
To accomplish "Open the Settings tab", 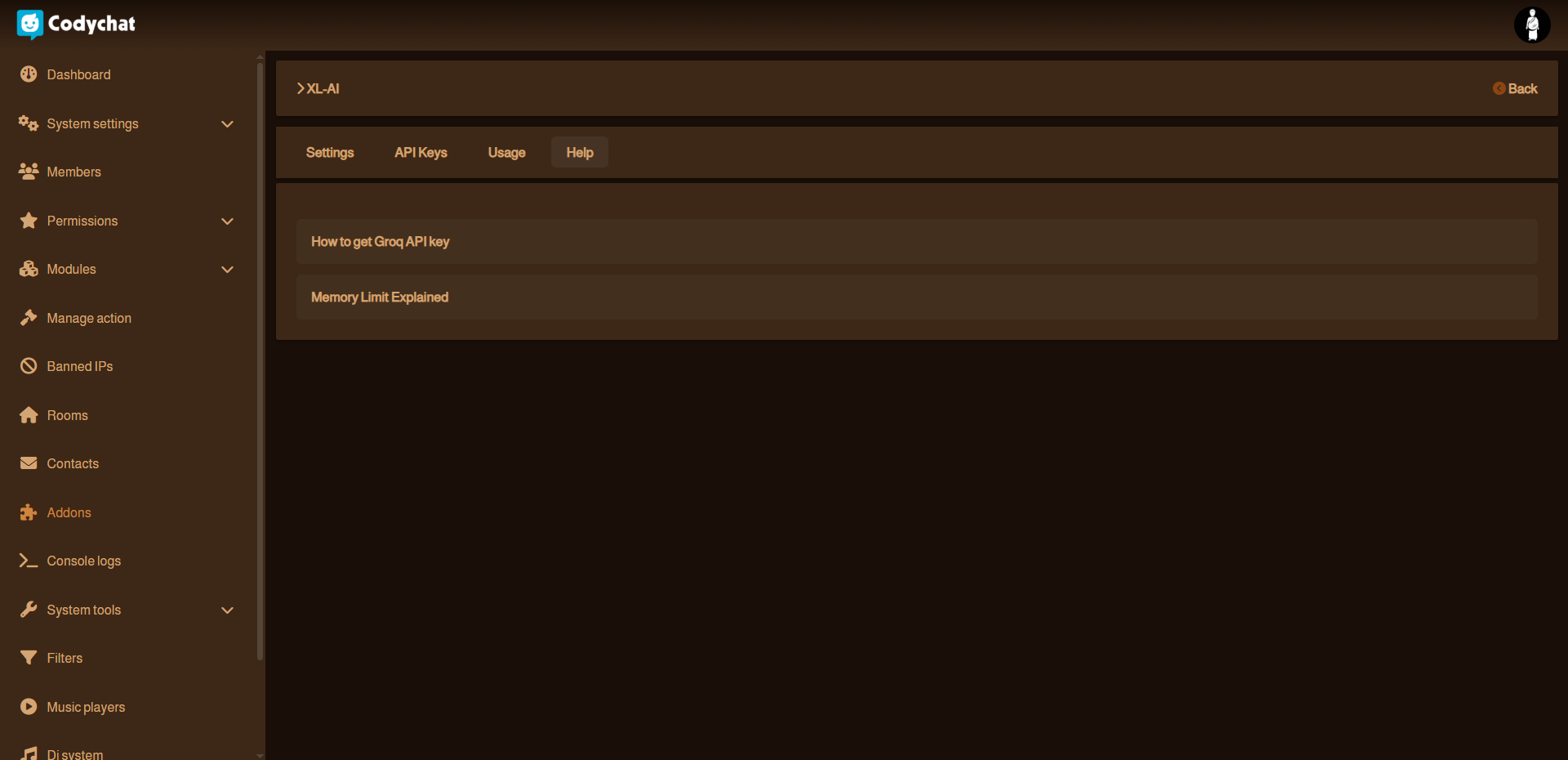I will [330, 153].
